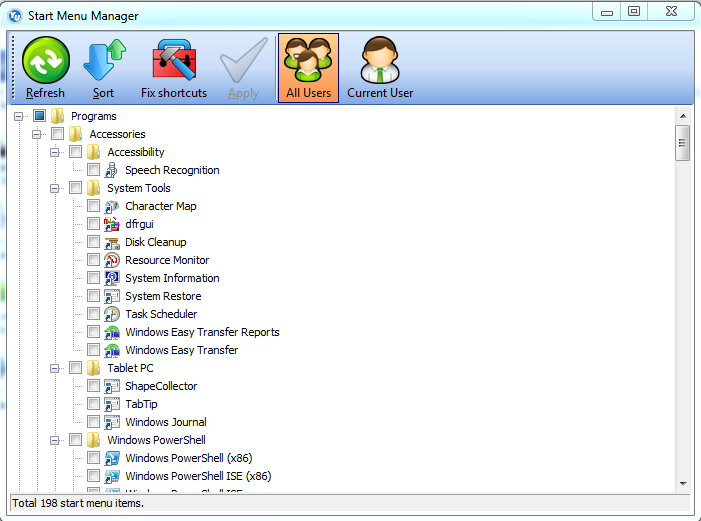
Task: Click the scrollbar down arrow
Action: [683, 483]
